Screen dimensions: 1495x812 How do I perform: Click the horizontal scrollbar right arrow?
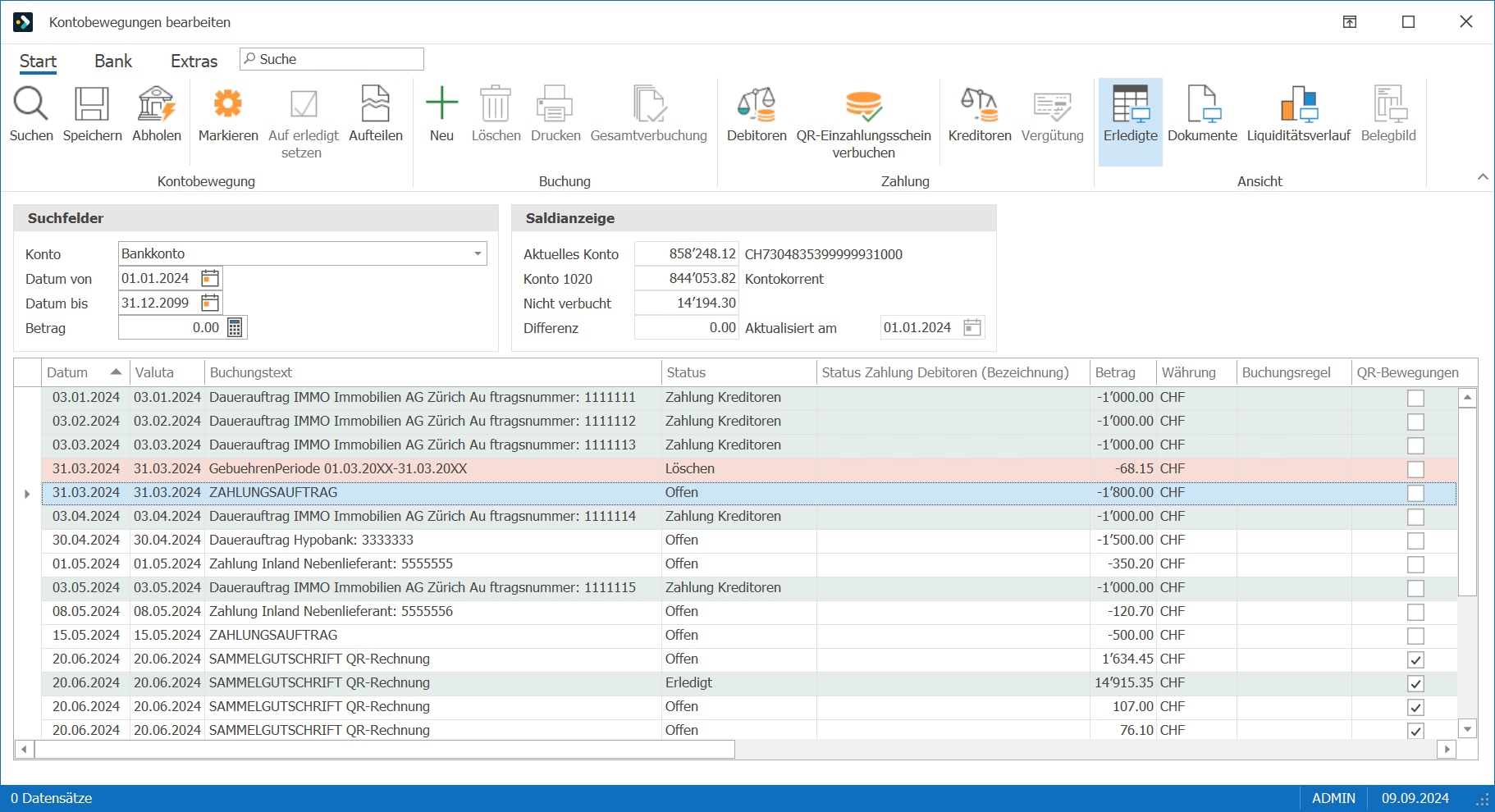click(1447, 749)
